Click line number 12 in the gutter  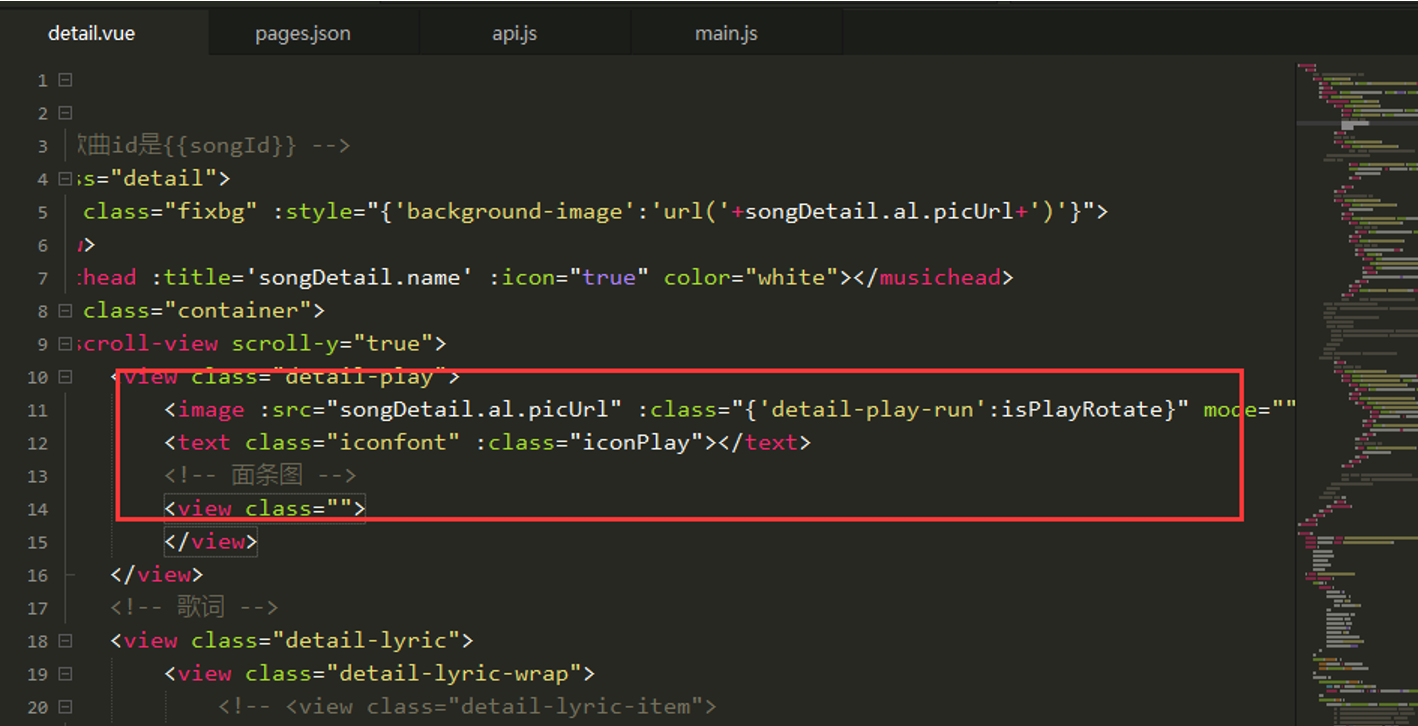point(37,443)
